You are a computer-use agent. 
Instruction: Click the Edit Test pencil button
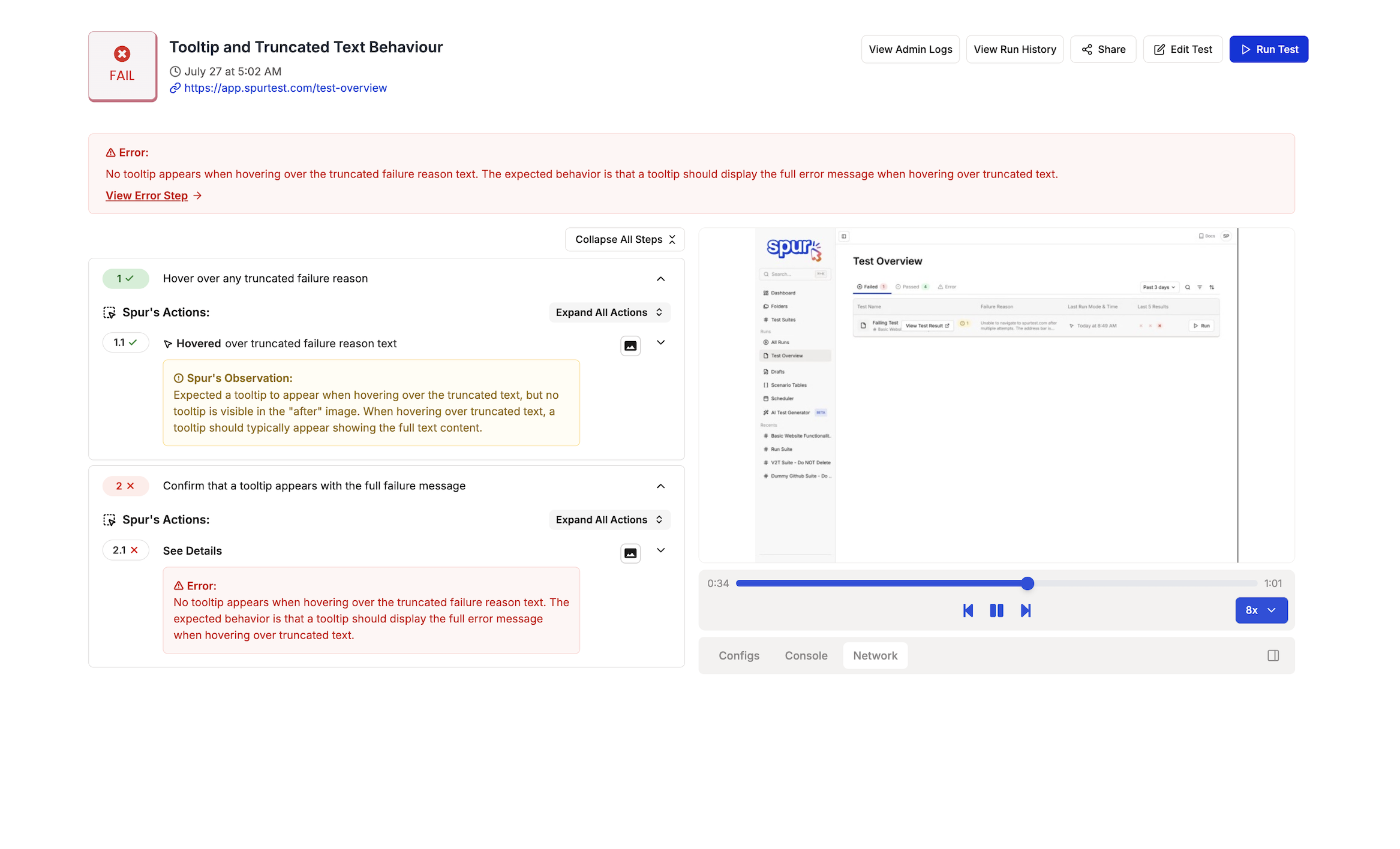pos(1182,49)
